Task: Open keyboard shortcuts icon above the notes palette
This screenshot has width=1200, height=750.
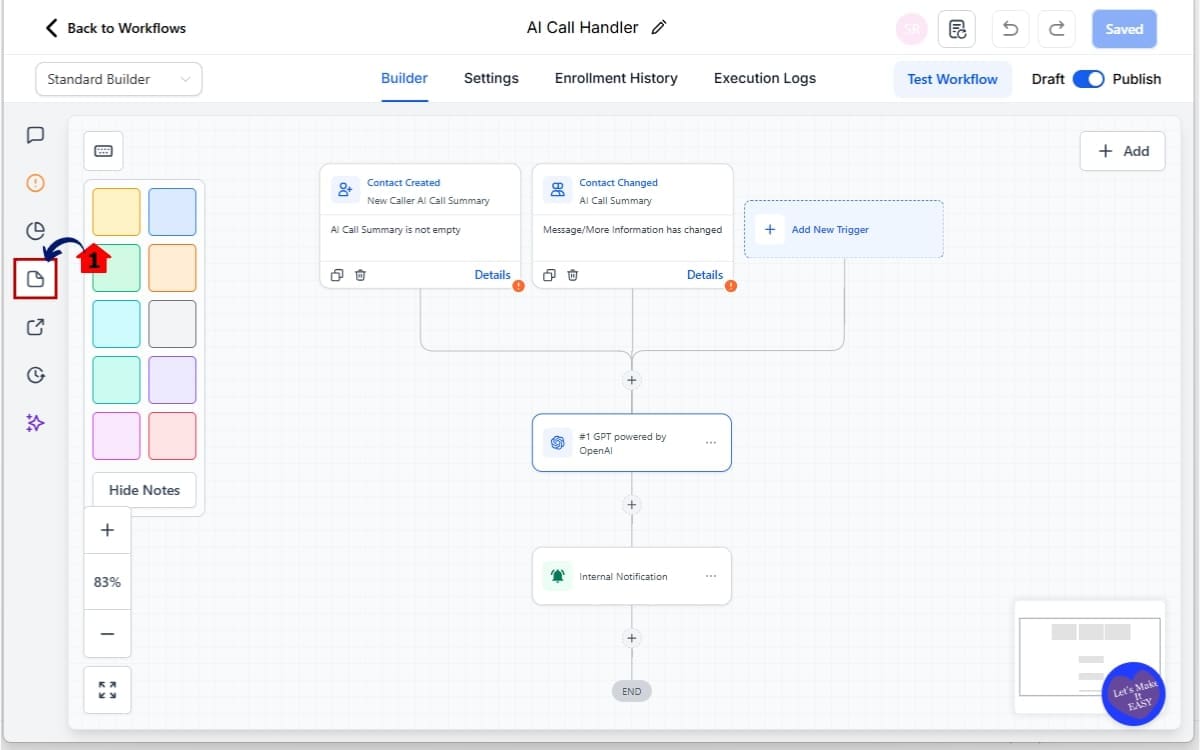Action: tap(103, 150)
